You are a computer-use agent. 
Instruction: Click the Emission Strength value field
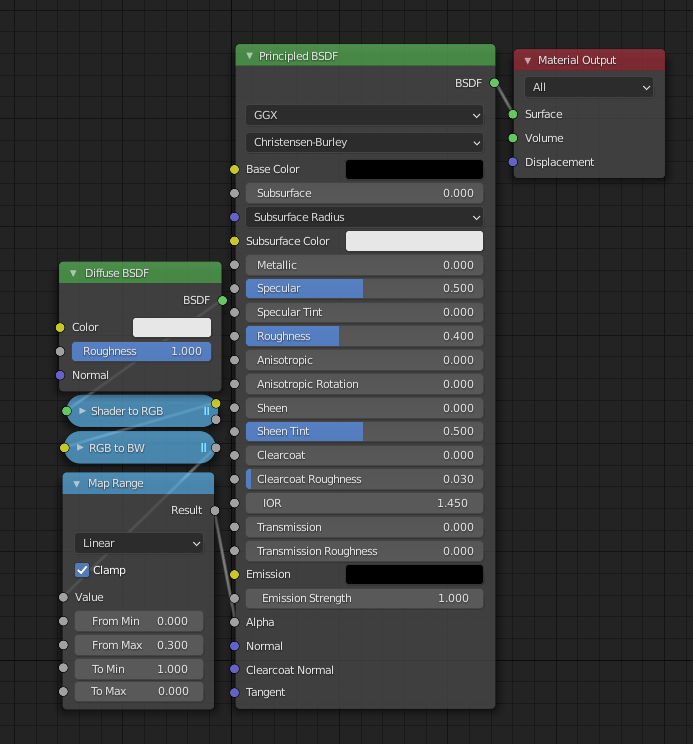coord(364,598)
